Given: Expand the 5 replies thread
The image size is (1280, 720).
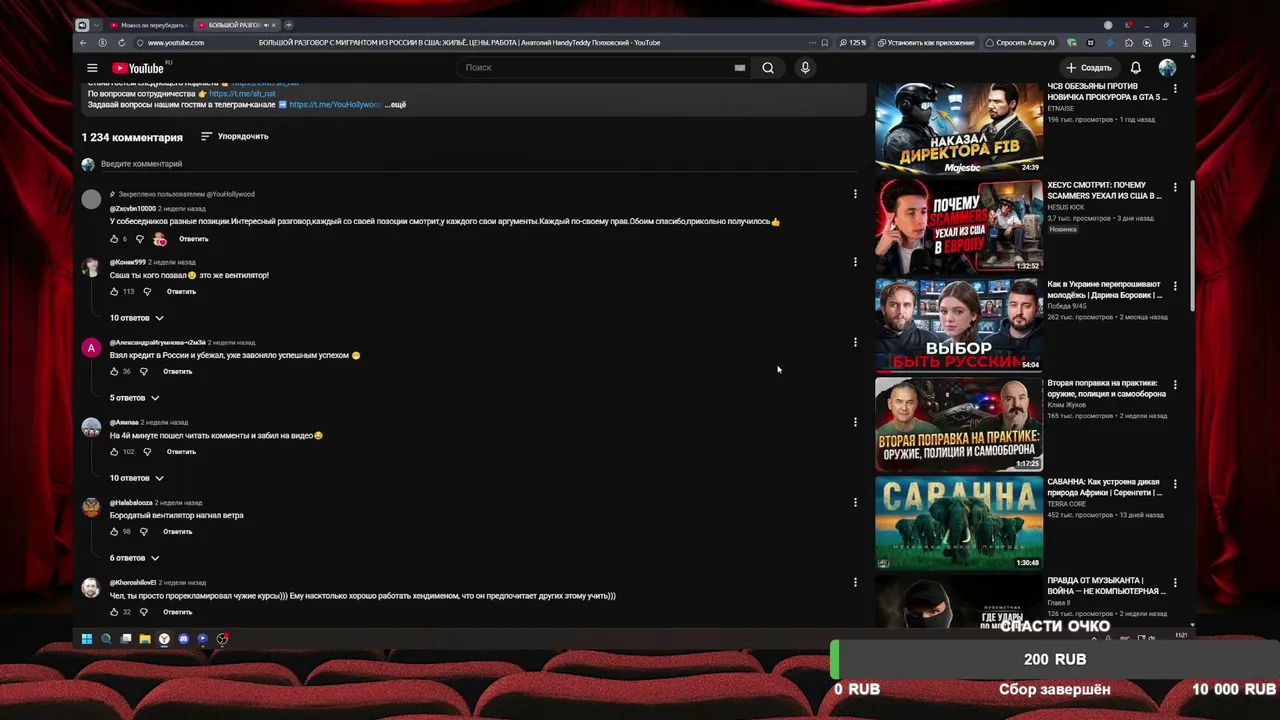Looking at the screenshot, I should pos(134,398).
